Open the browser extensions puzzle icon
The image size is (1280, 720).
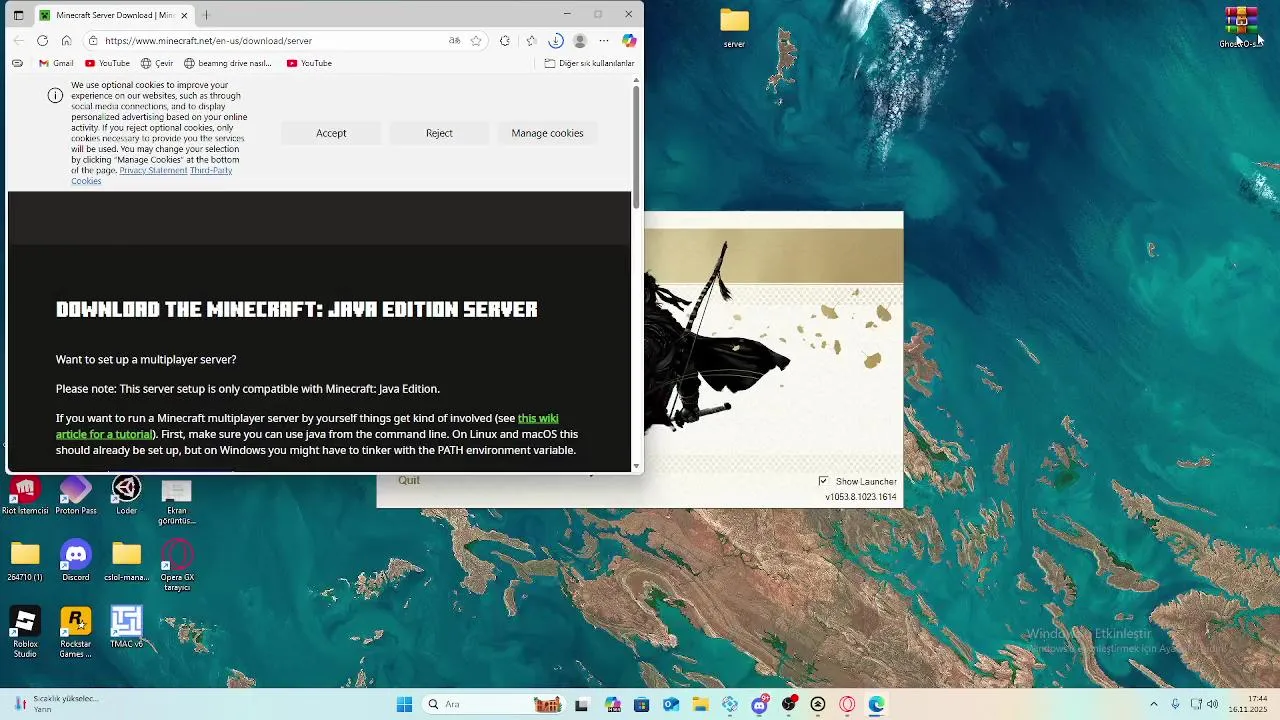click(505, 41)
